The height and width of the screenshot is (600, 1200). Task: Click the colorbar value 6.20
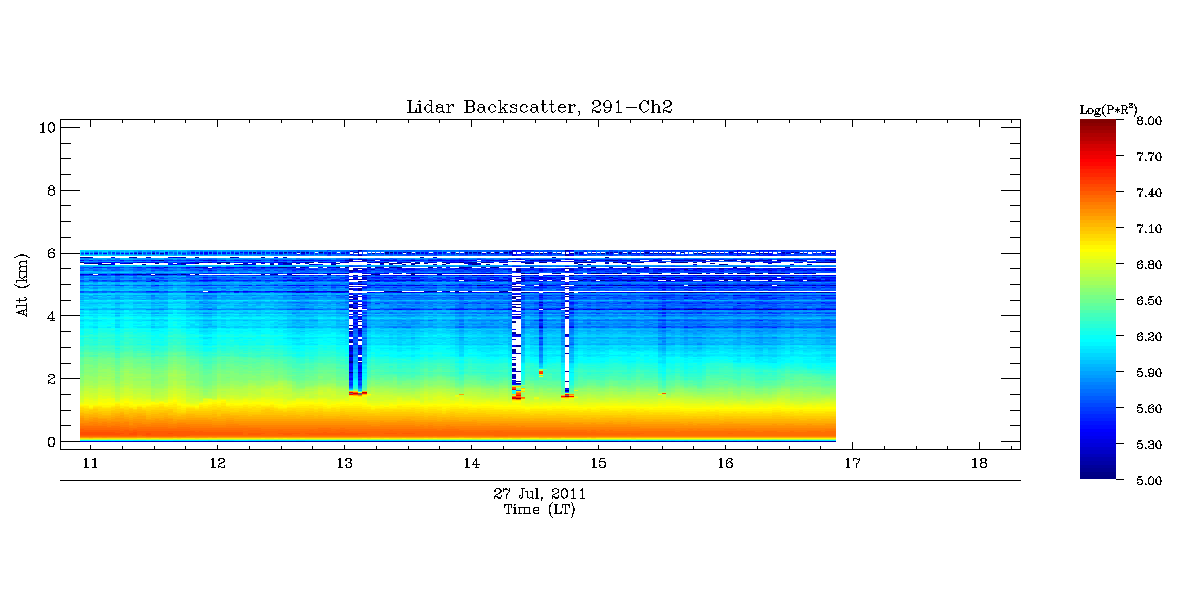pyautogui.click(x=1149, y=337)
